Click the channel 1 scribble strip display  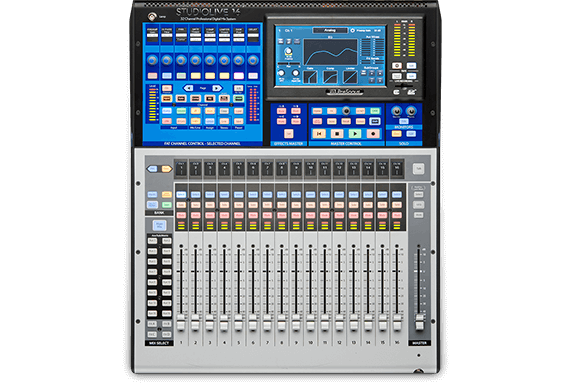coord(181,168)
